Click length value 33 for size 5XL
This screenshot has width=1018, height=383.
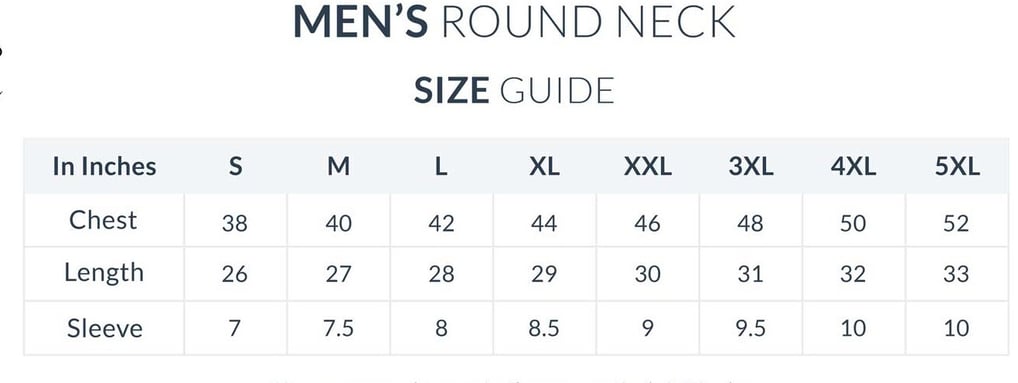pos(956,274)
